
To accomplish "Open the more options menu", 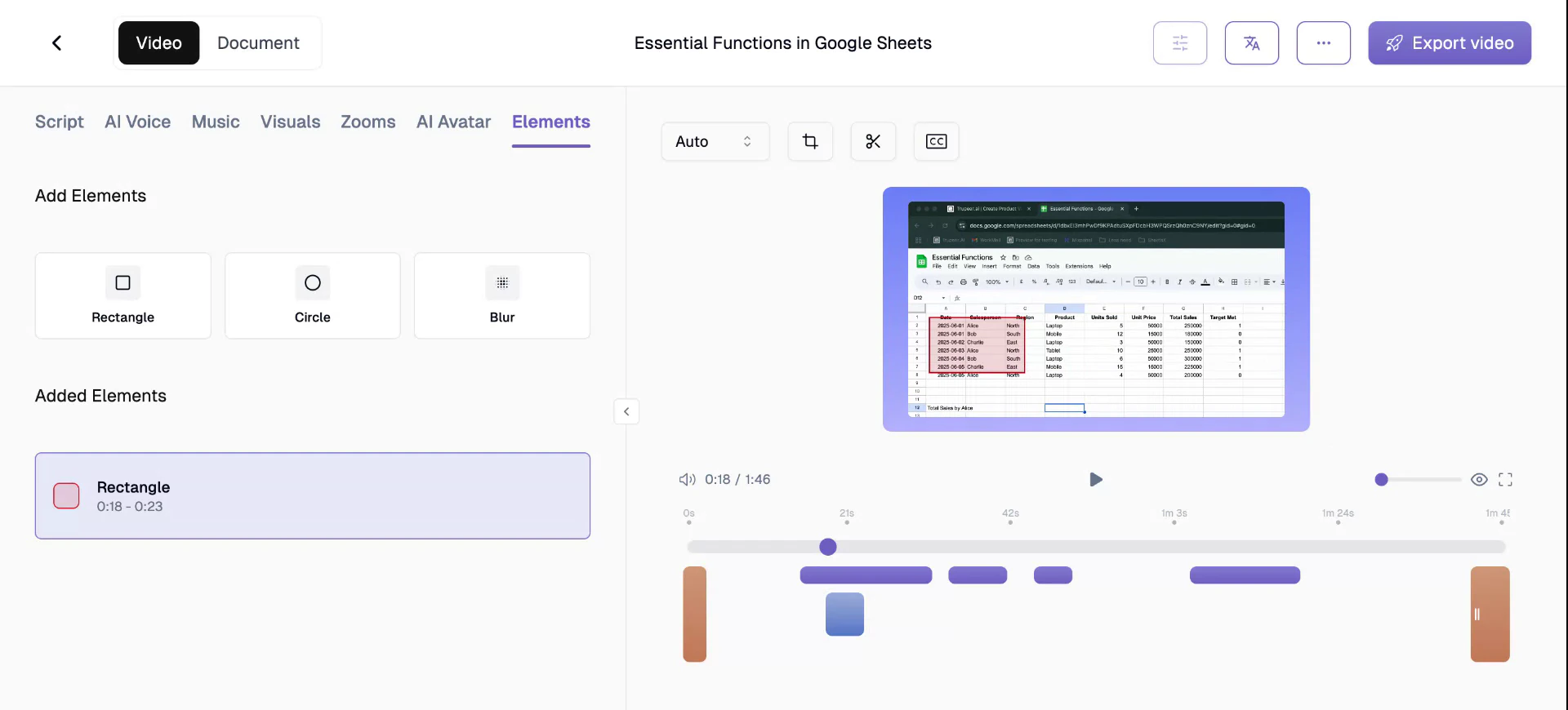I will tap(1323, 42).
